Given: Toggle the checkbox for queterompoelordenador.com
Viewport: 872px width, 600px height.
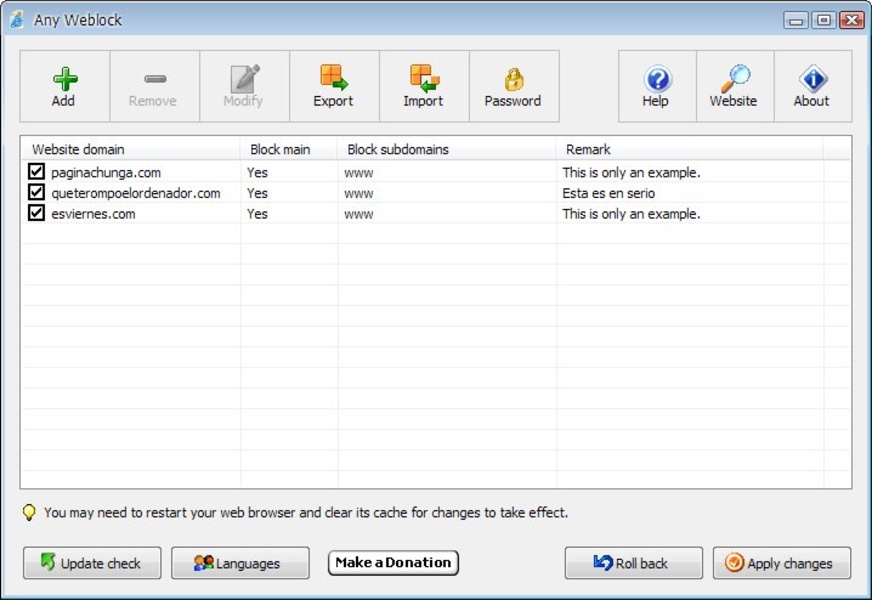Looking at the screenshot, I should tap(36, 193).
